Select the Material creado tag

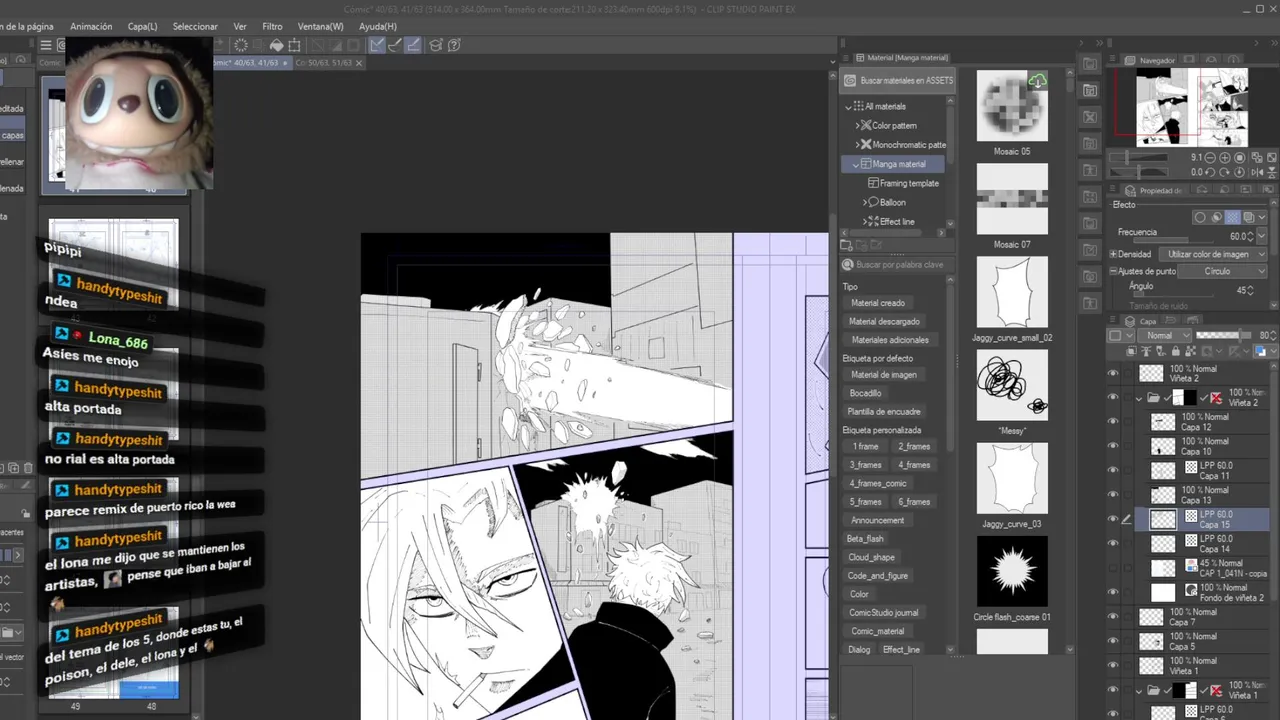click(x=878, y=303)
